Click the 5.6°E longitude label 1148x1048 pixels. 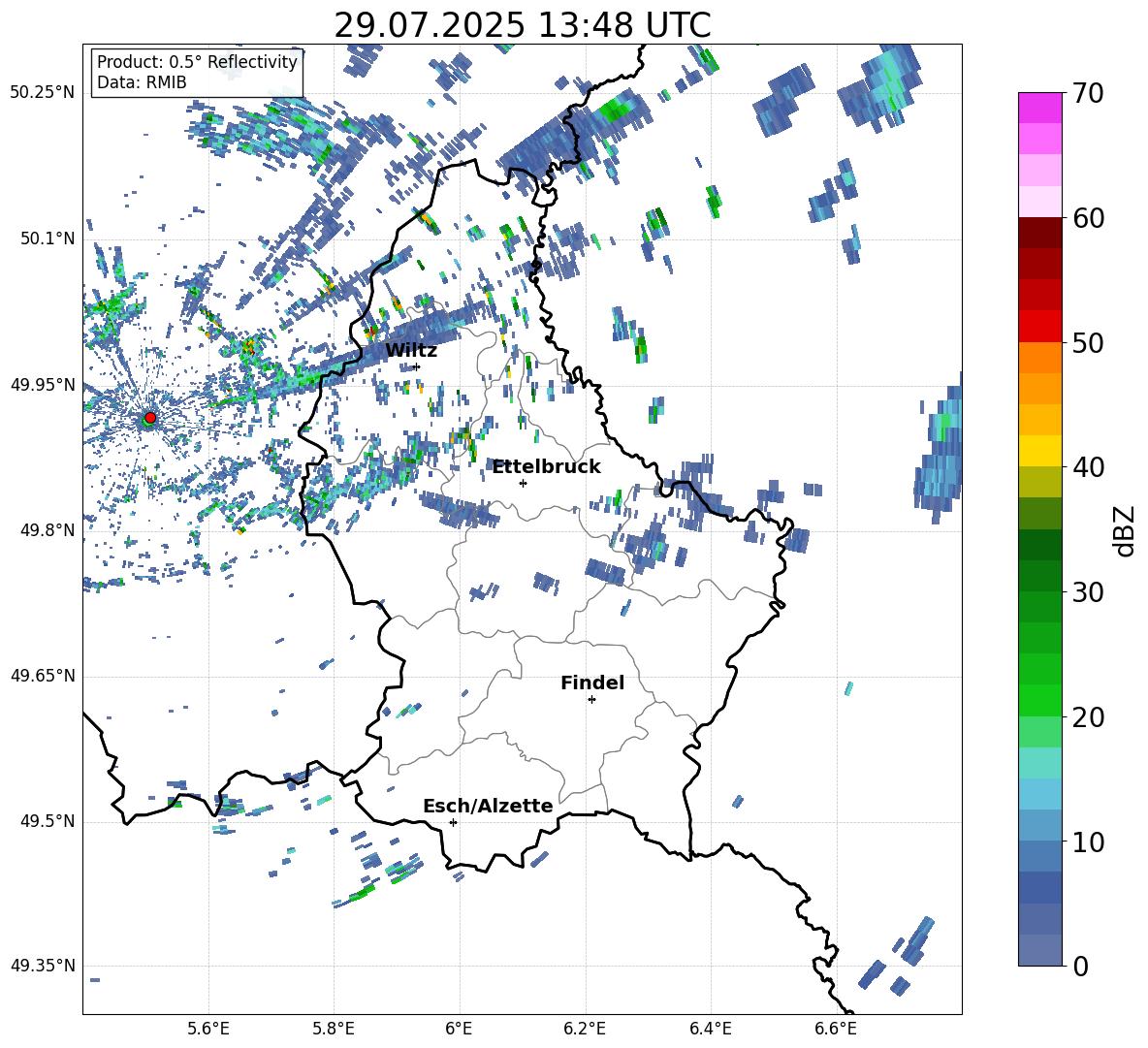pos(208,1029)
